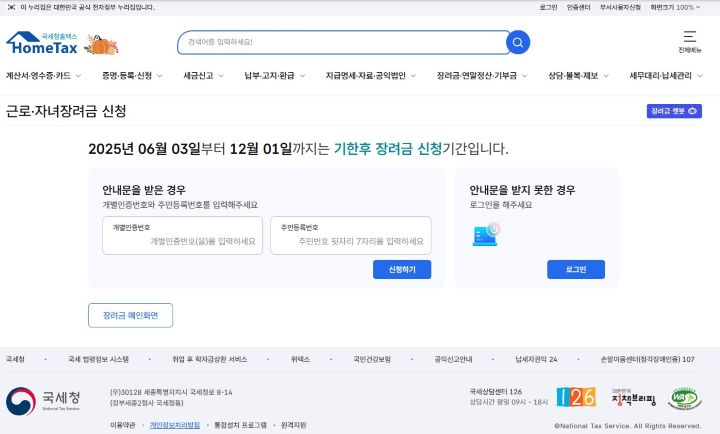This screenshot has height=434, width=720.
Task: Click the 국세상담센터 126 text
Action: [x=495, y=392]
